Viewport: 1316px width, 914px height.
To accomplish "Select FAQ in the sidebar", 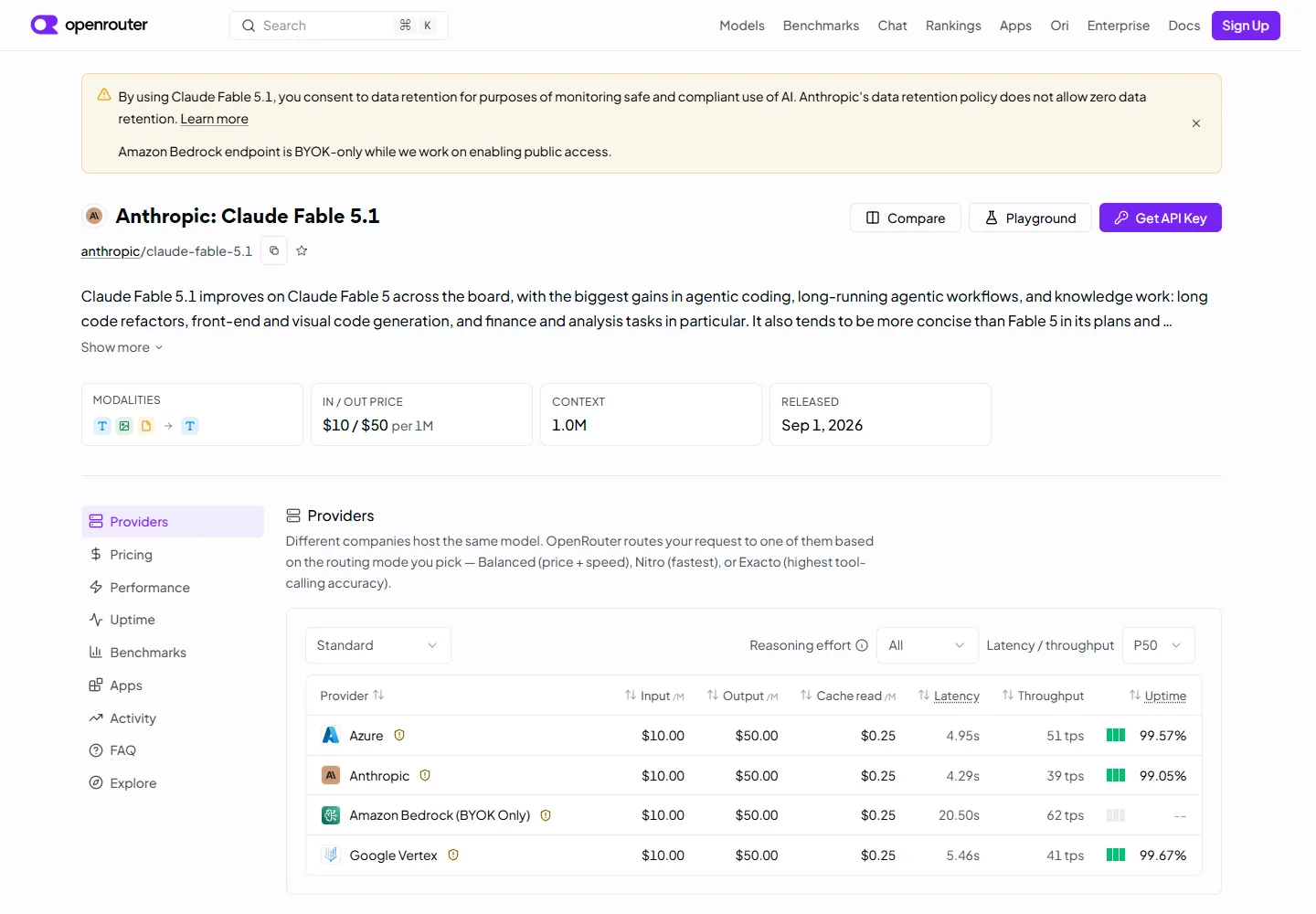I will 172,750.
